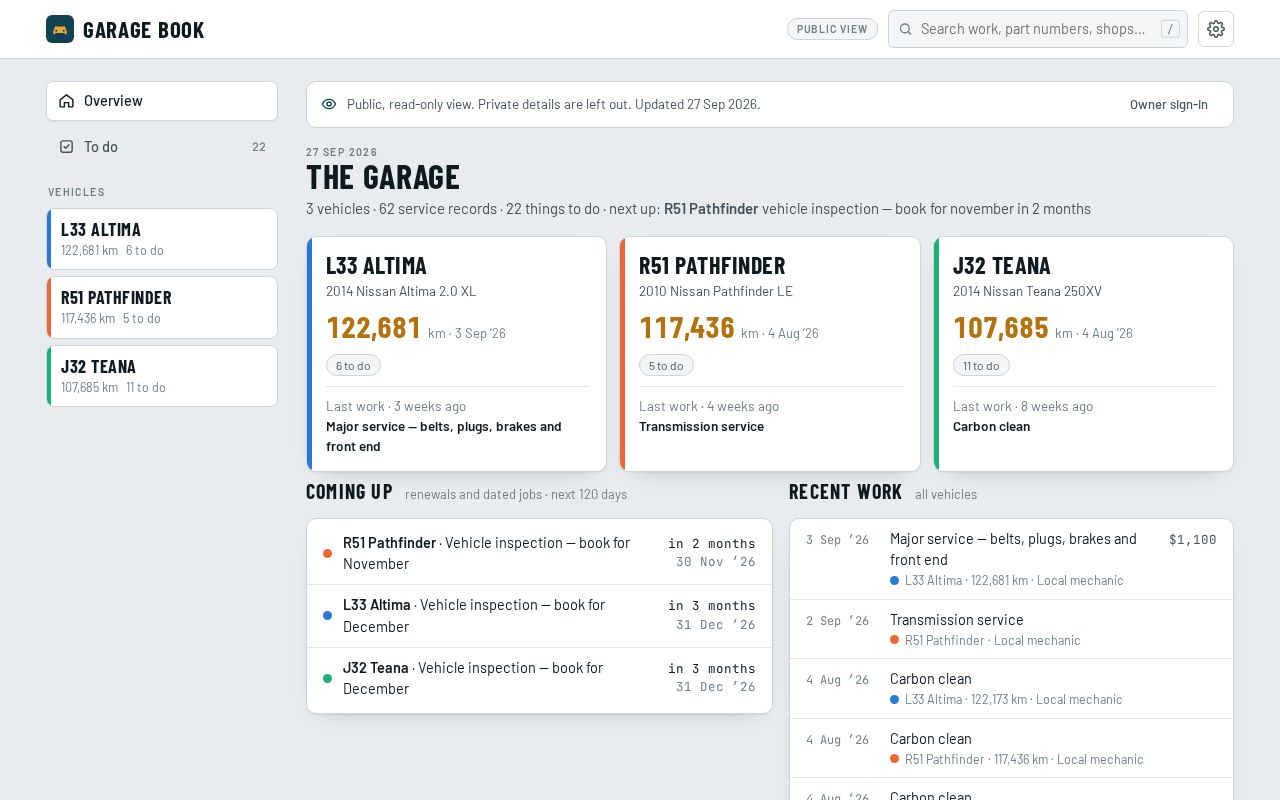This screenshot has height=800, width=1280.
Task: Focus the search work and parts field
Action: (x=1038, y=29)
